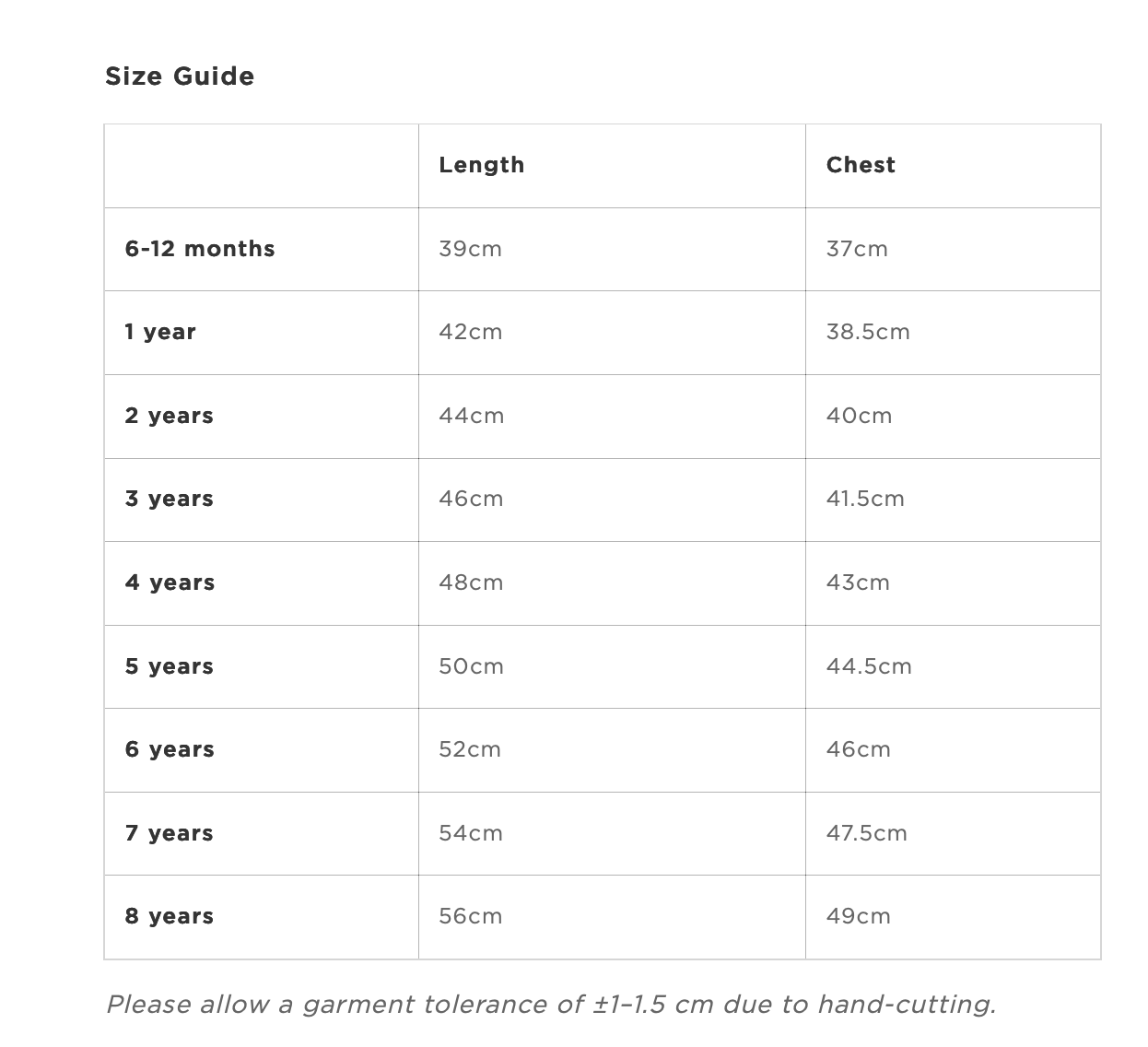1148x1047 pixels.
Task: Select the 1 year row label
Action: [160, 332]
